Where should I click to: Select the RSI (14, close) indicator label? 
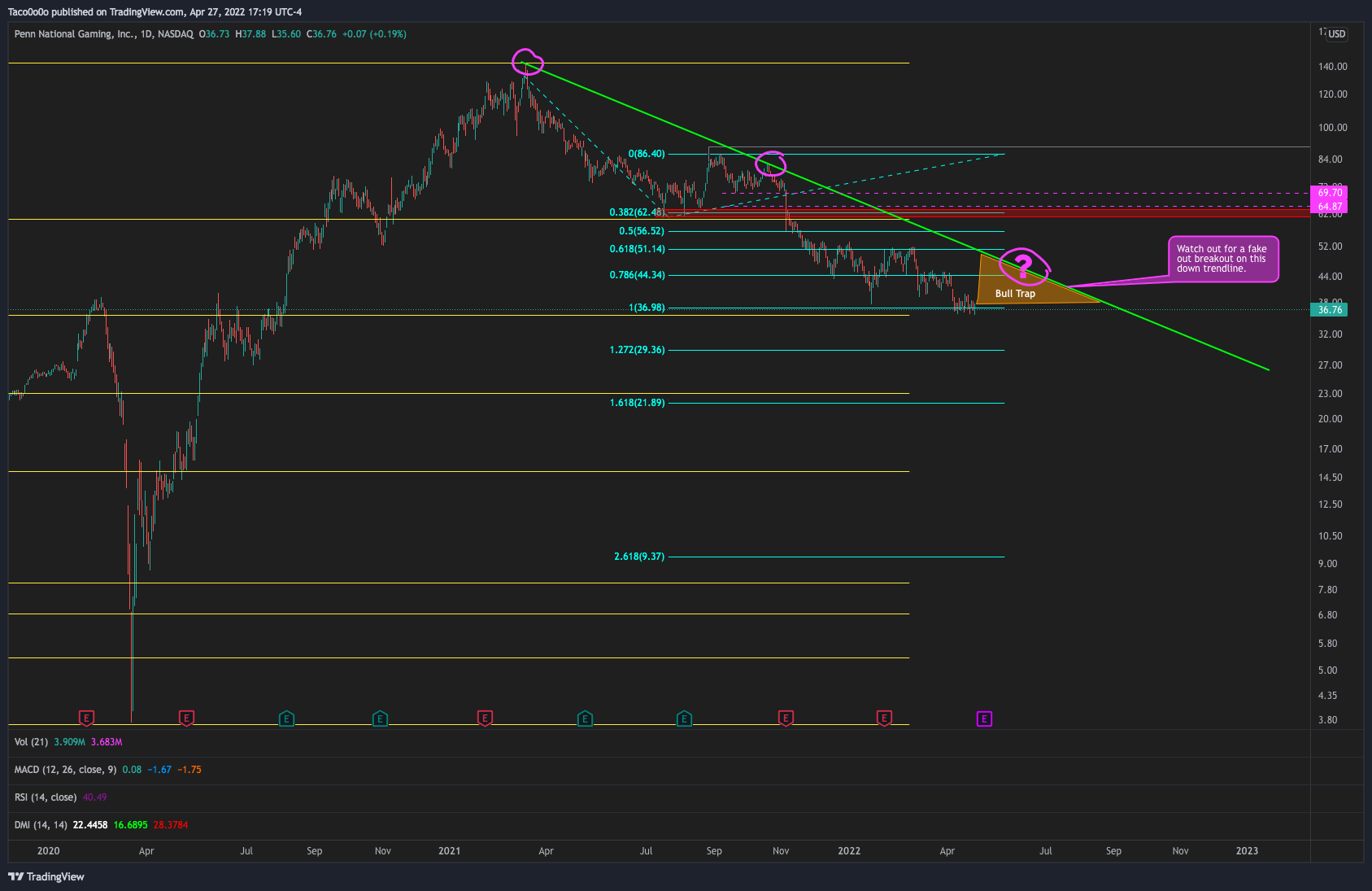click(x=46, y=797)
